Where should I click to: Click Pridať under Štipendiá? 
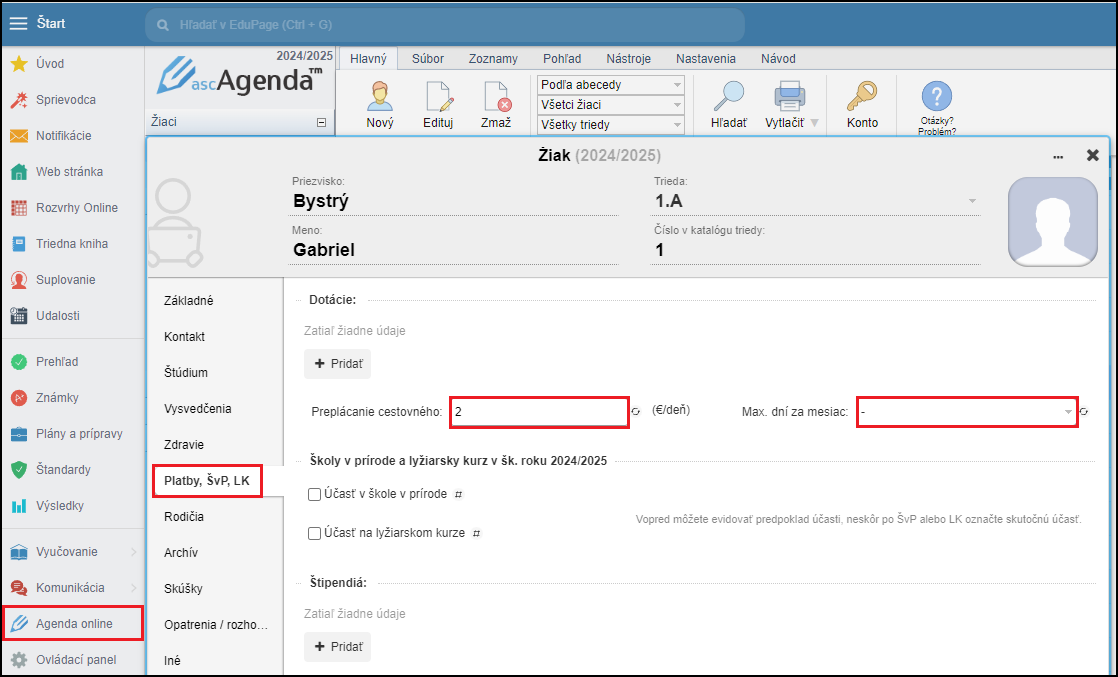point(338,647)
